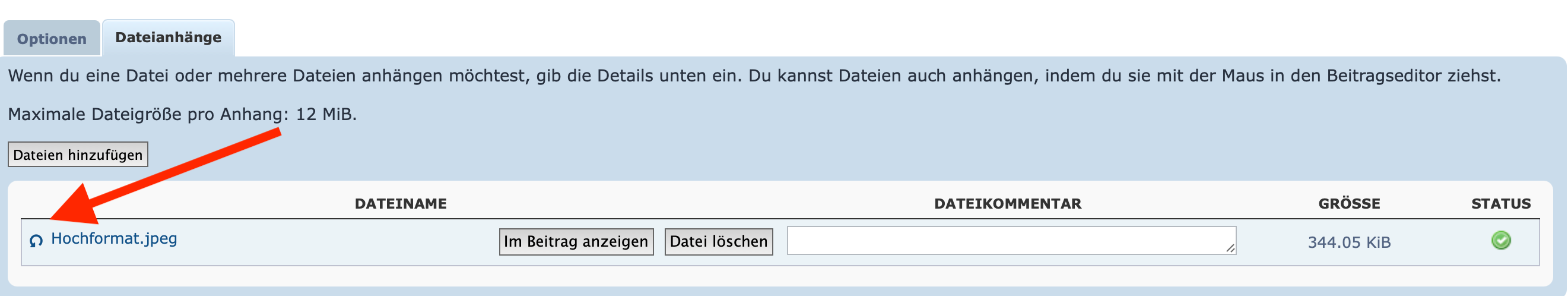Delete the file with Datei löschen
Screen dimensions: 1568x296
coord(718,242)
